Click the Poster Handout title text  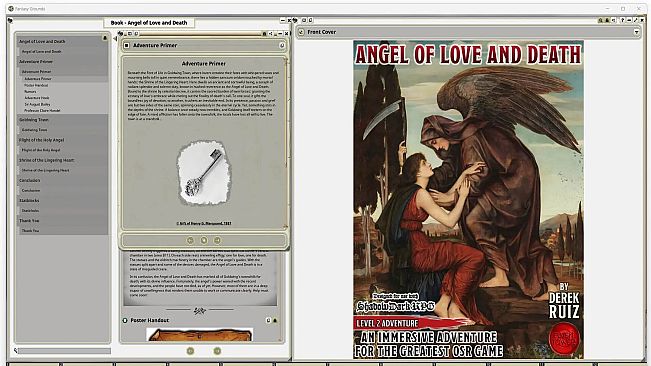150,320
